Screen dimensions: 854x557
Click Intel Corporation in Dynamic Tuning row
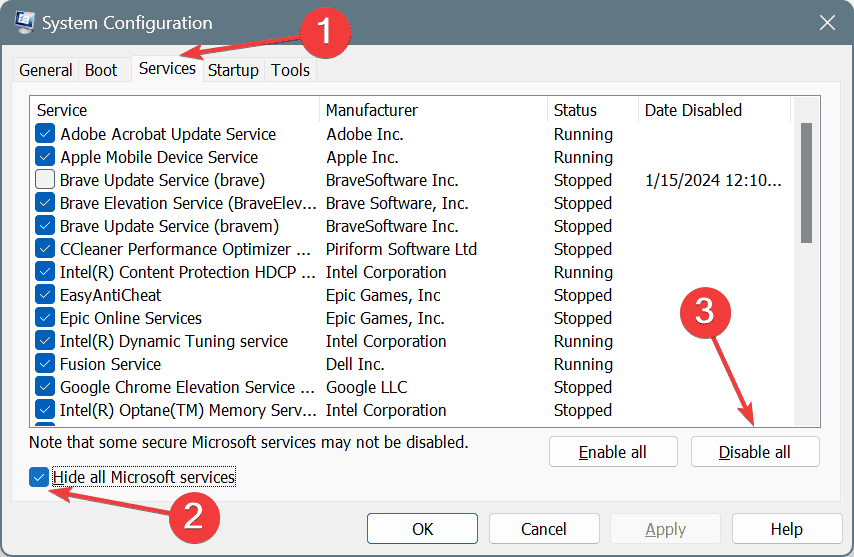point(386,341)
